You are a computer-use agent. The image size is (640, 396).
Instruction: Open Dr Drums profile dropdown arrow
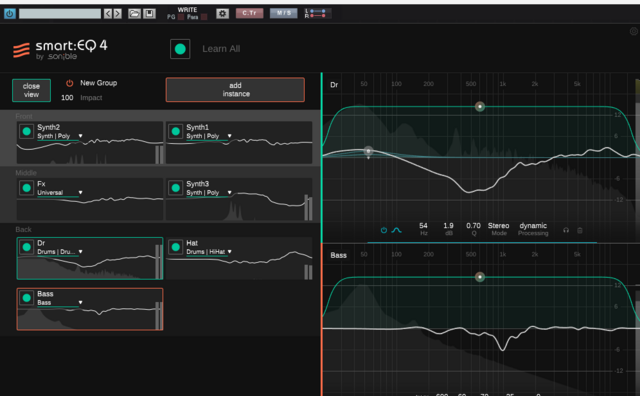(x=80, y=251)
